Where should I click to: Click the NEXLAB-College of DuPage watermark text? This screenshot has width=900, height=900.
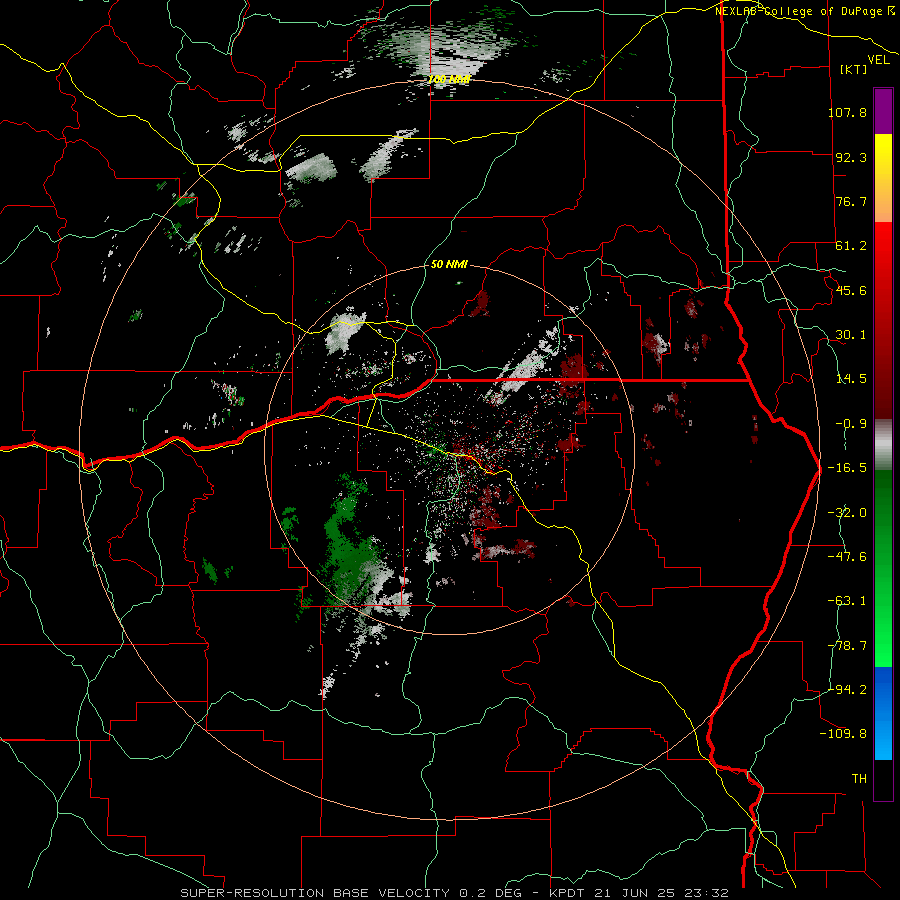804,11
